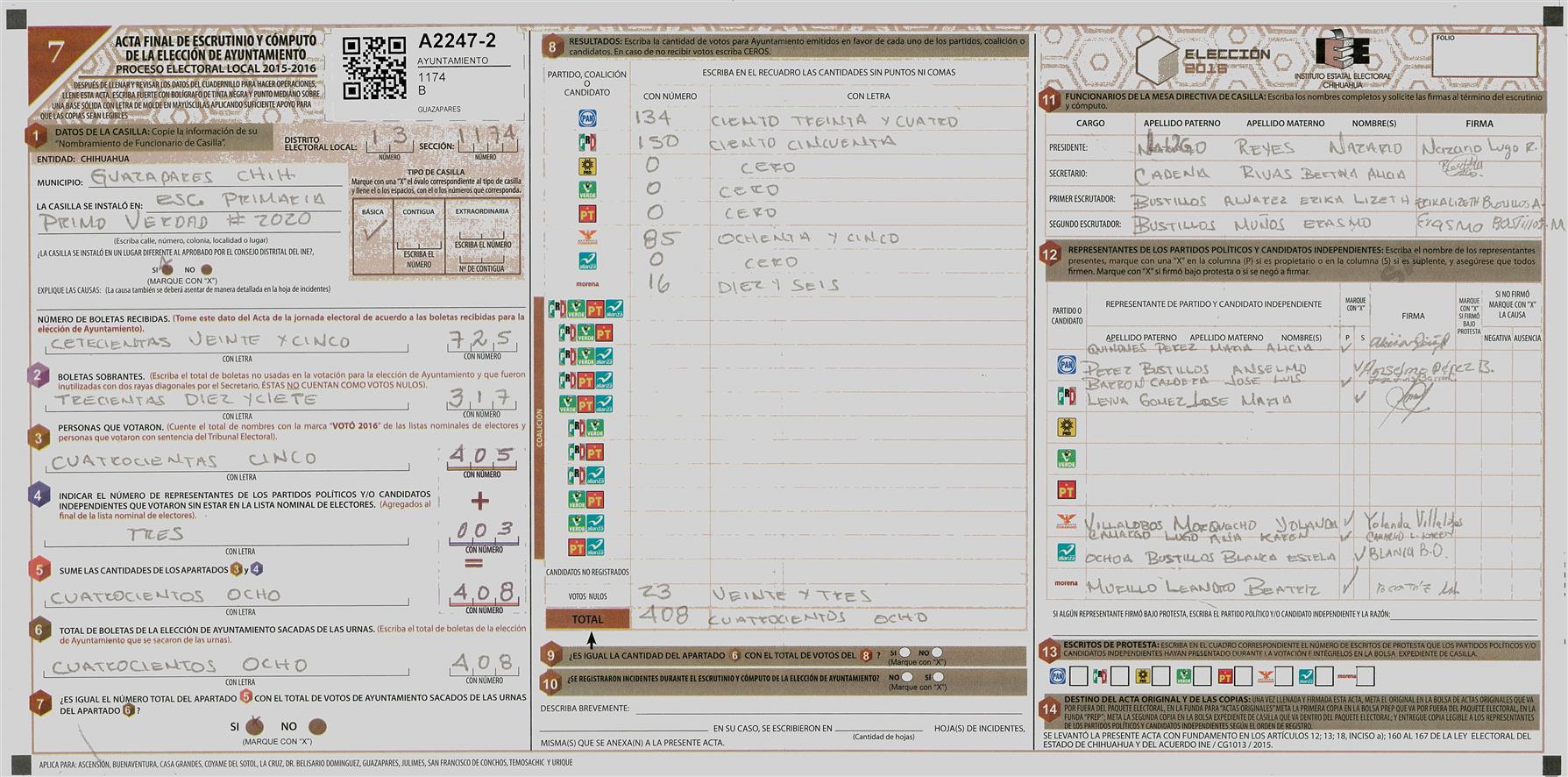Select the BÁSICA casilla type oval
1568x777 pixels.
coord(373,232)
